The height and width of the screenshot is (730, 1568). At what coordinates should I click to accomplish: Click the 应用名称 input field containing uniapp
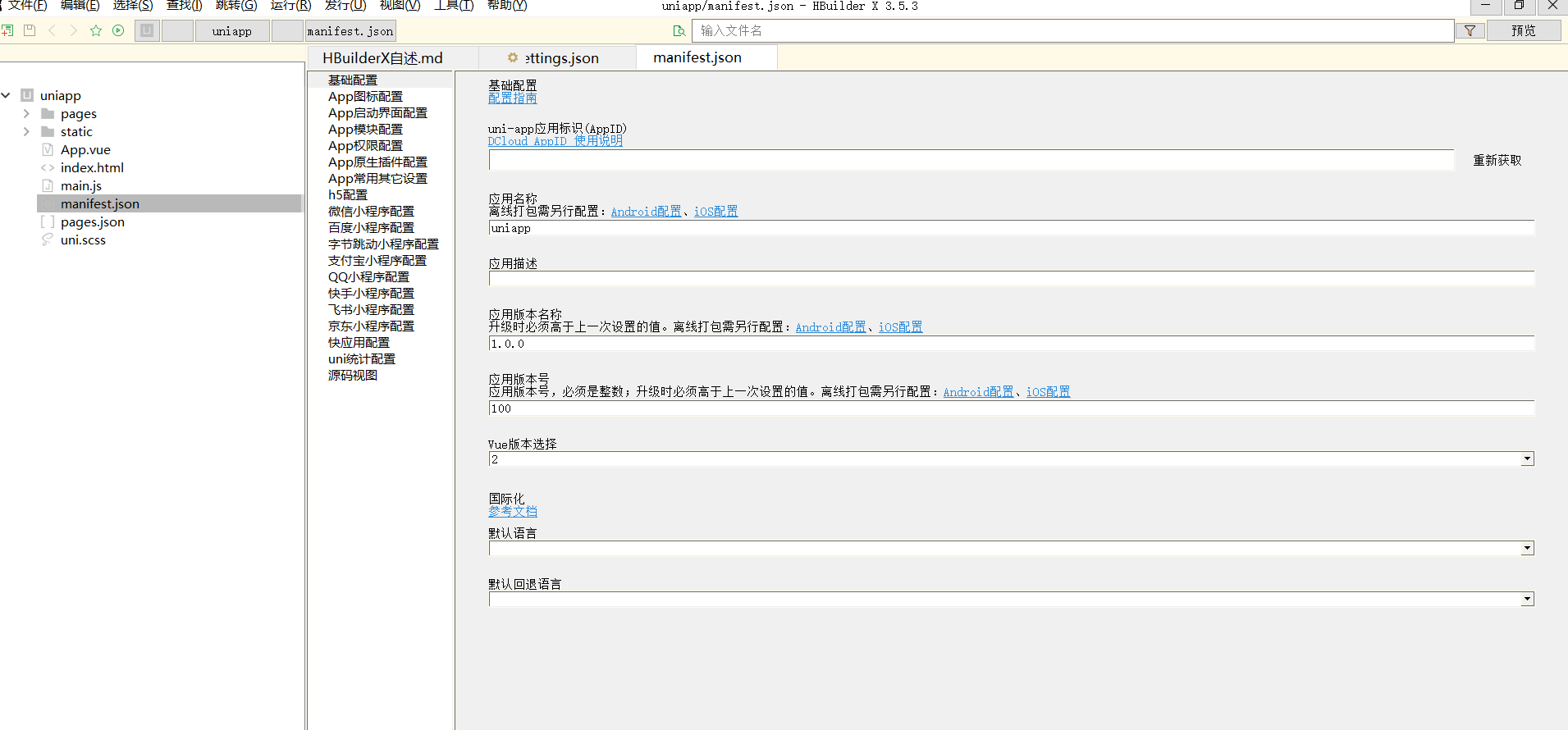tap(1011, 228)
